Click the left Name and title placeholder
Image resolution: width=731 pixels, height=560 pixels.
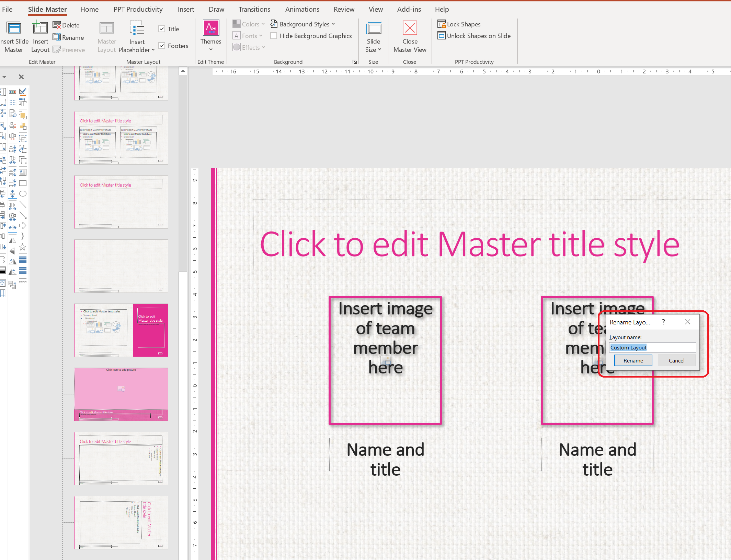click(385, 459)
